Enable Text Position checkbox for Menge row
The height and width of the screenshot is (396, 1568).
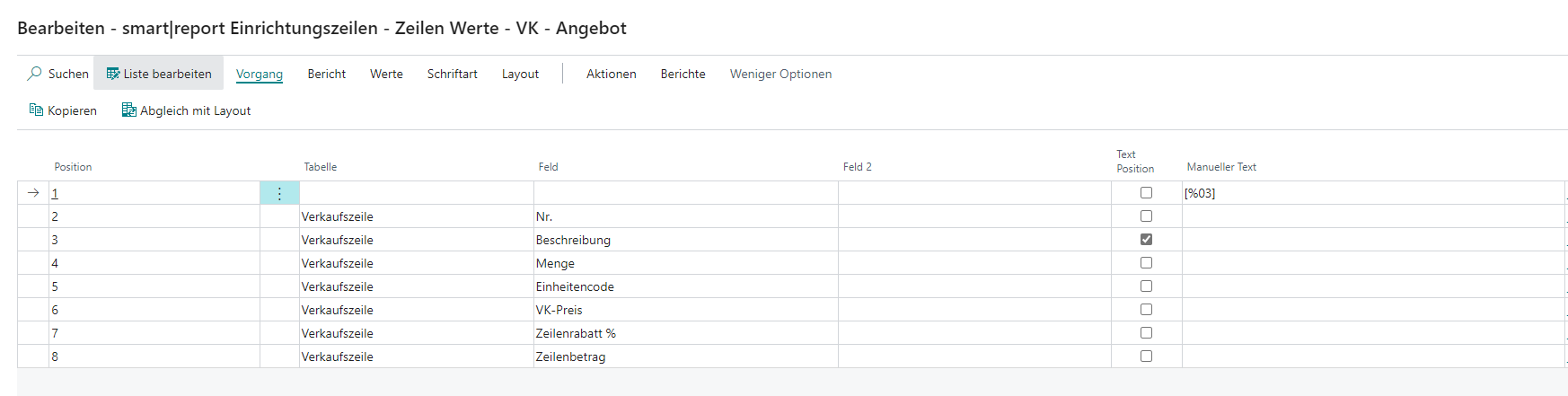point(1146,263)
